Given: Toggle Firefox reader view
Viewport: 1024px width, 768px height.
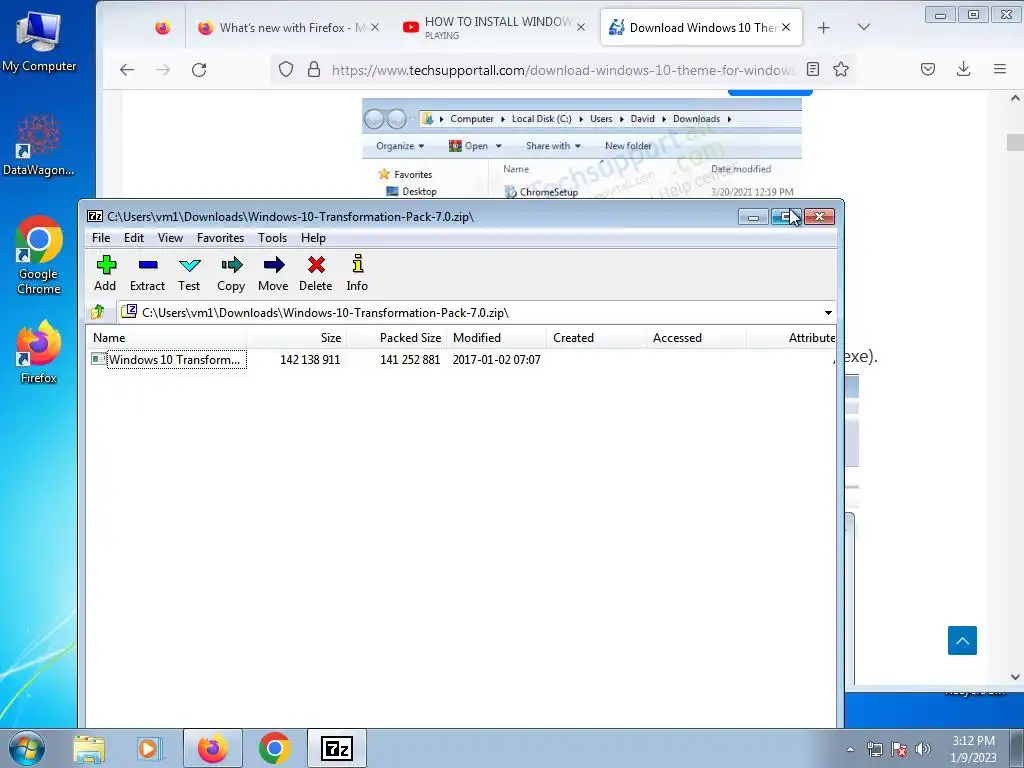Looking at the screenshot, I should pos(813,69).
